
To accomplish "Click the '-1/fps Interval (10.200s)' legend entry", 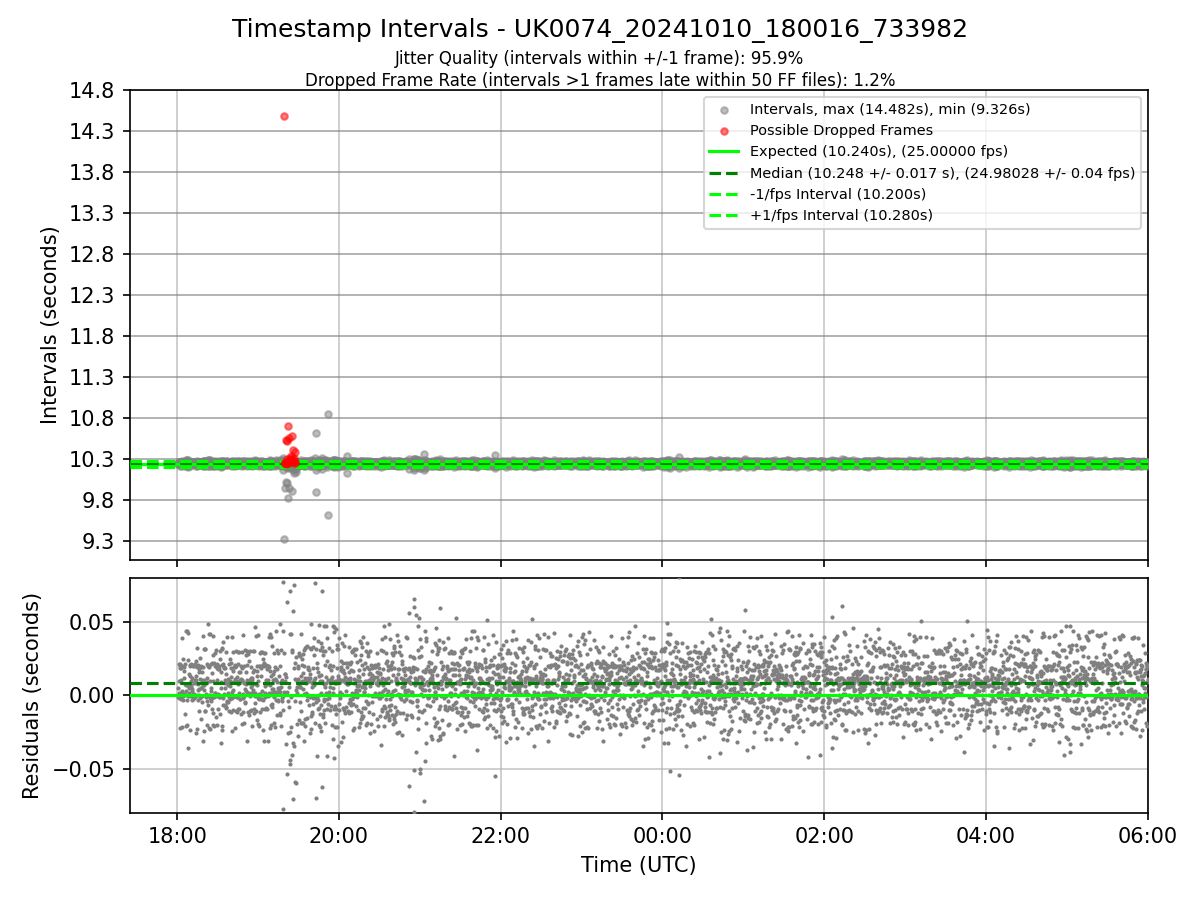I will (838, 194).
